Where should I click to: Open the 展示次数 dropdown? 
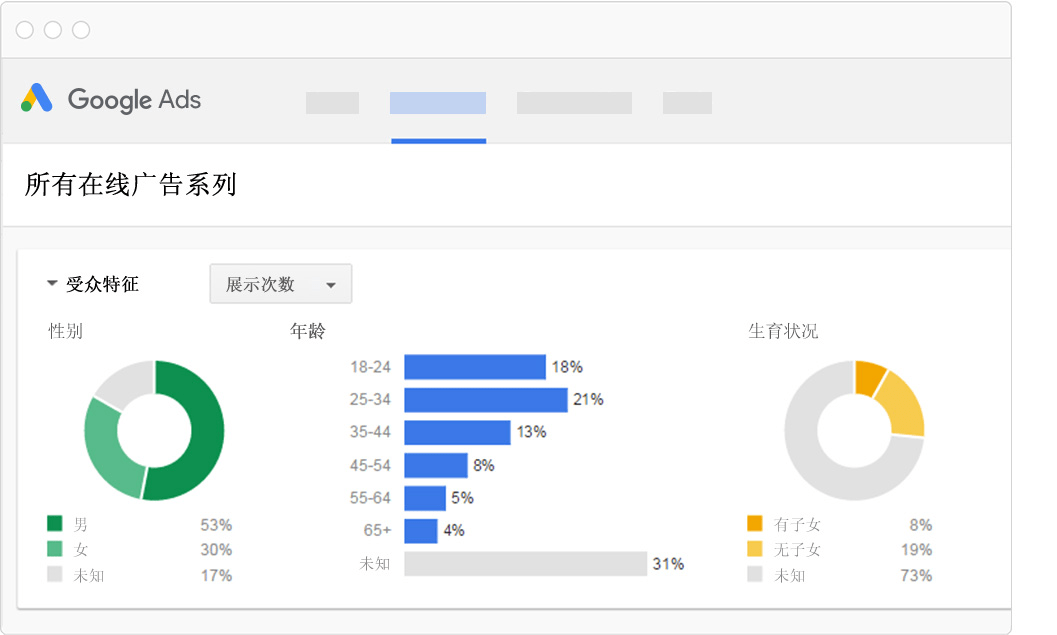pyautogui.click(x=280, y=283)
